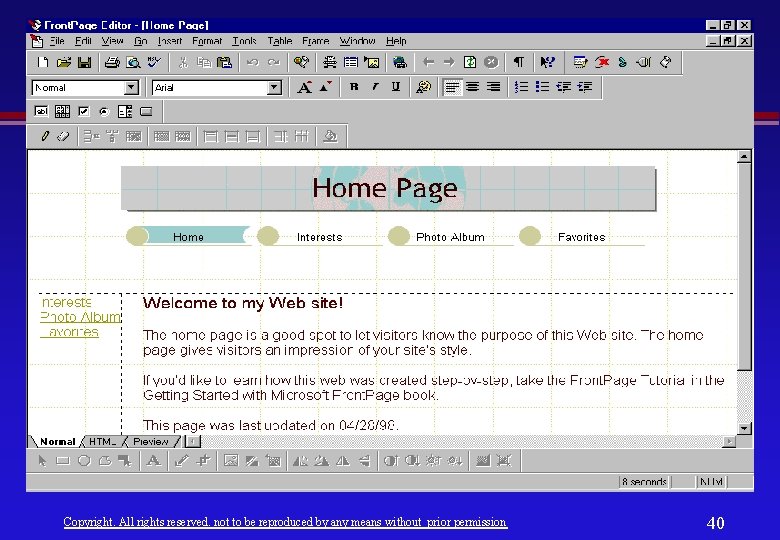Open the Insert menu
This screenshot has width=780, height=540.
pyautogui.click(x=170, y=41)
